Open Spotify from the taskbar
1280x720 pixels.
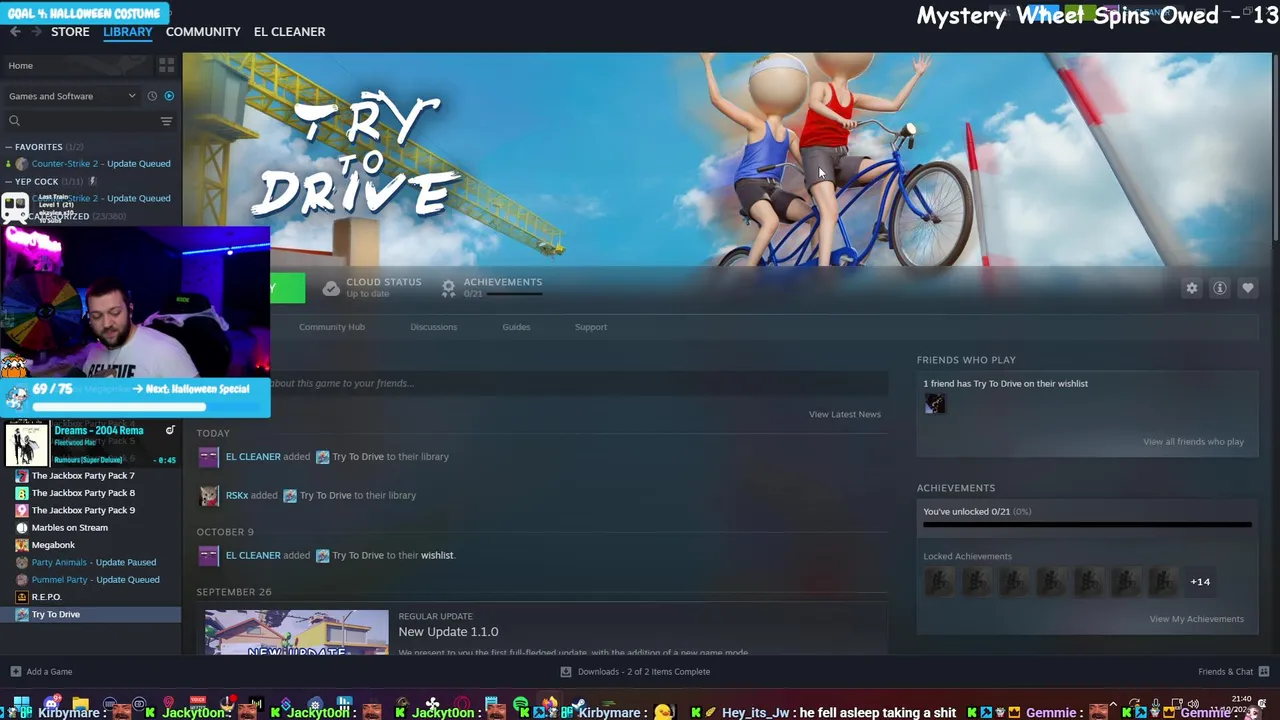[x=520, y=705]
